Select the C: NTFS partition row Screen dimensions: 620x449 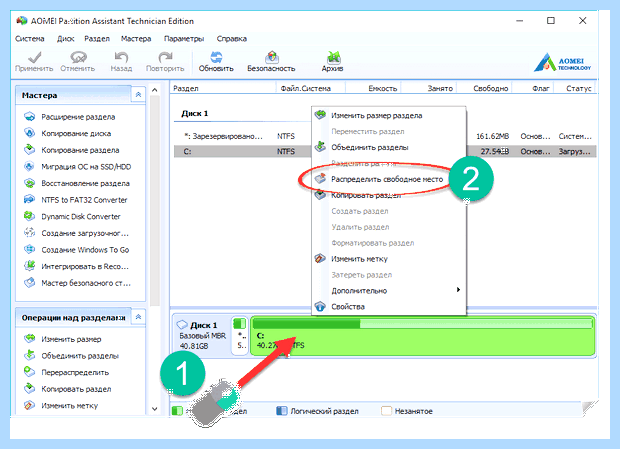[x=385, y=151]
